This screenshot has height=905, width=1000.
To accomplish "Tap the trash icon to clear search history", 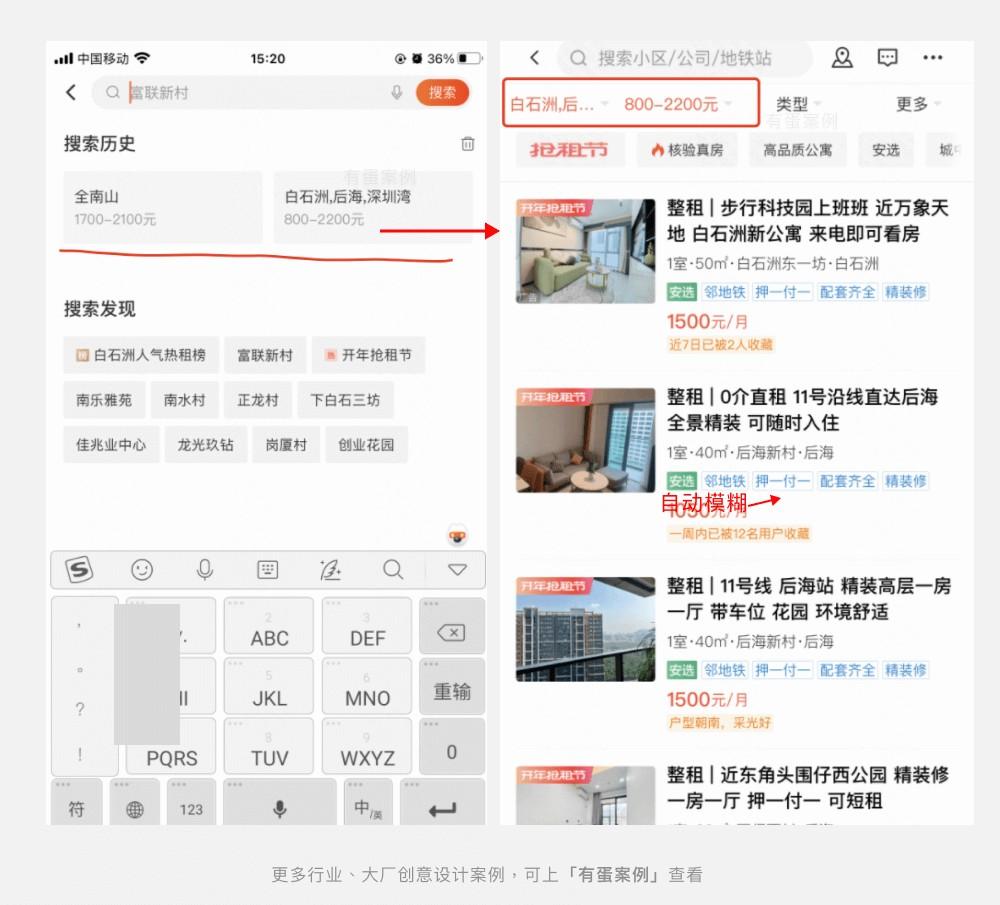I will (x=467, y=144).
